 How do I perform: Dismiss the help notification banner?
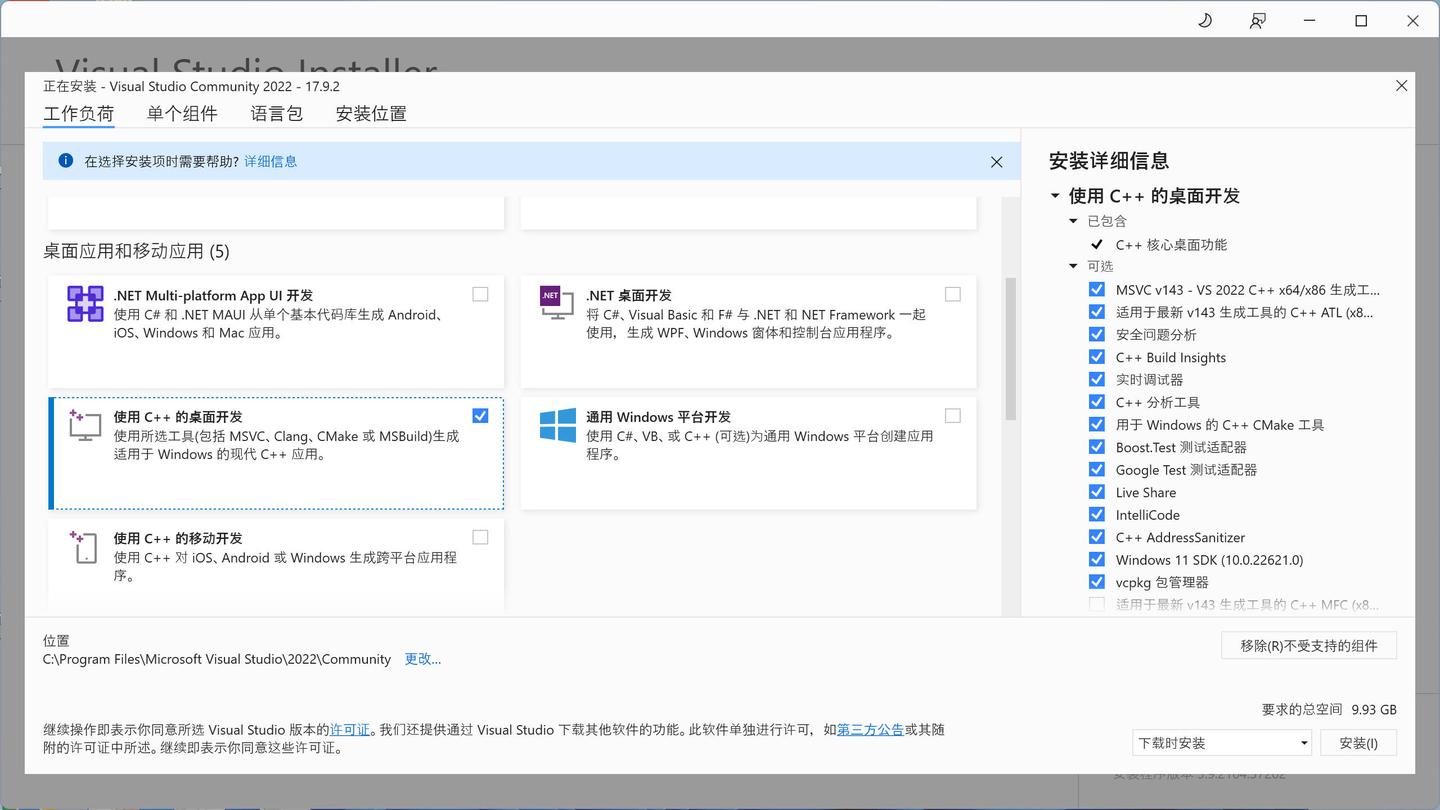(x=996, y=161)
